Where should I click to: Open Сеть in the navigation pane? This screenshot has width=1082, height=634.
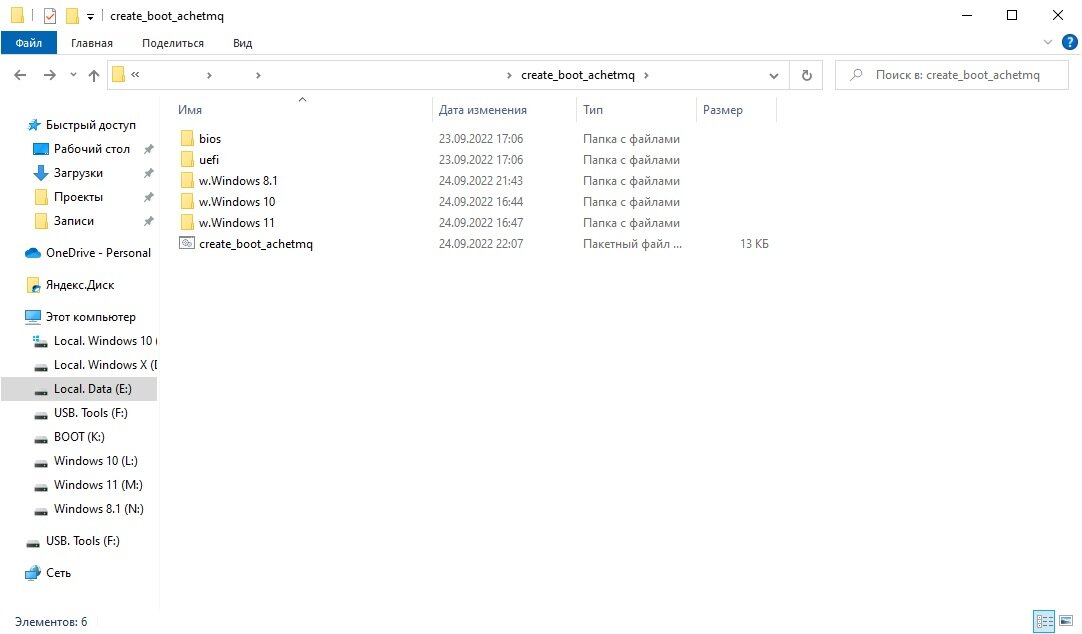[x=58, y=573]
